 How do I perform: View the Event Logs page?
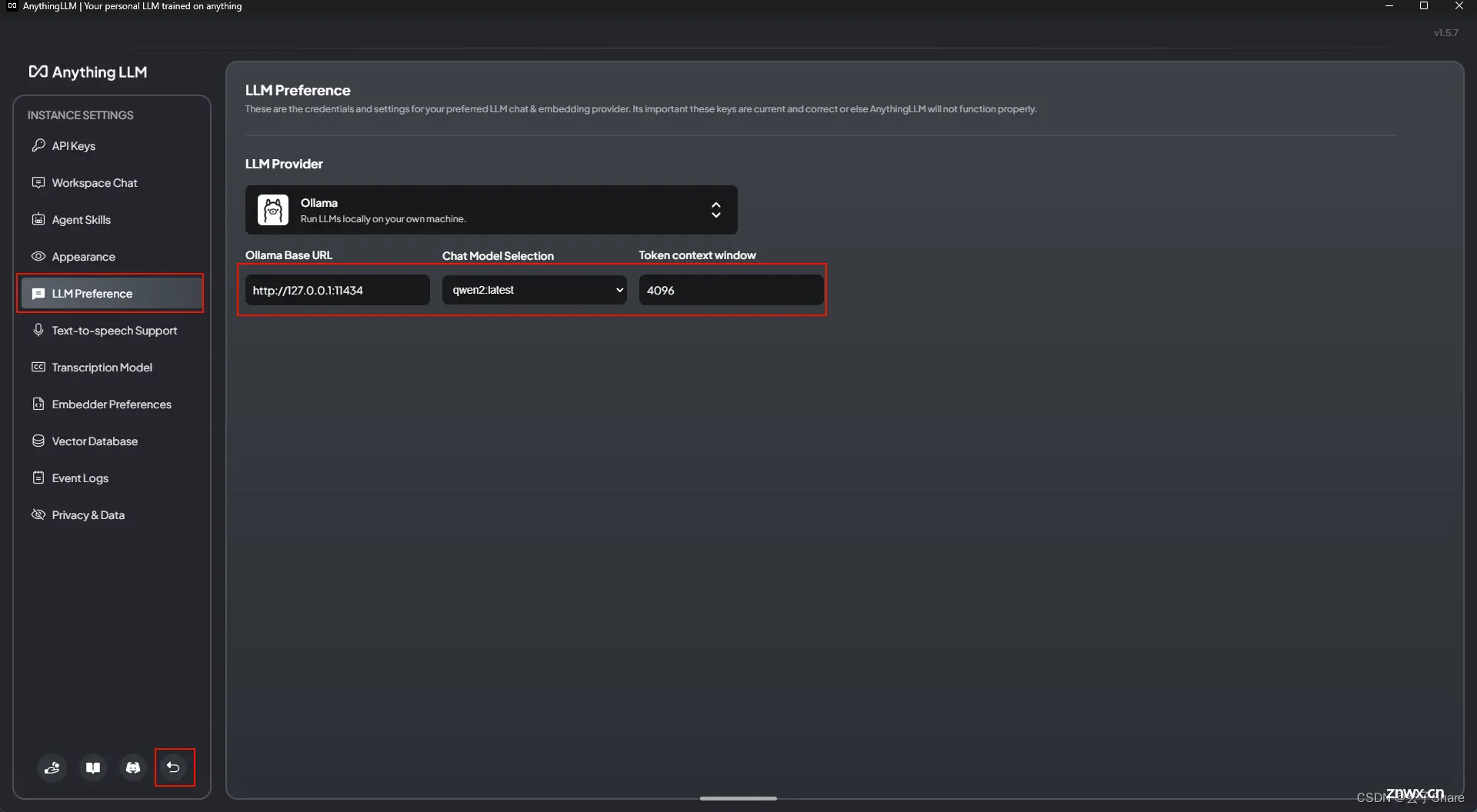pyautogui.click(x=112, y=478)
